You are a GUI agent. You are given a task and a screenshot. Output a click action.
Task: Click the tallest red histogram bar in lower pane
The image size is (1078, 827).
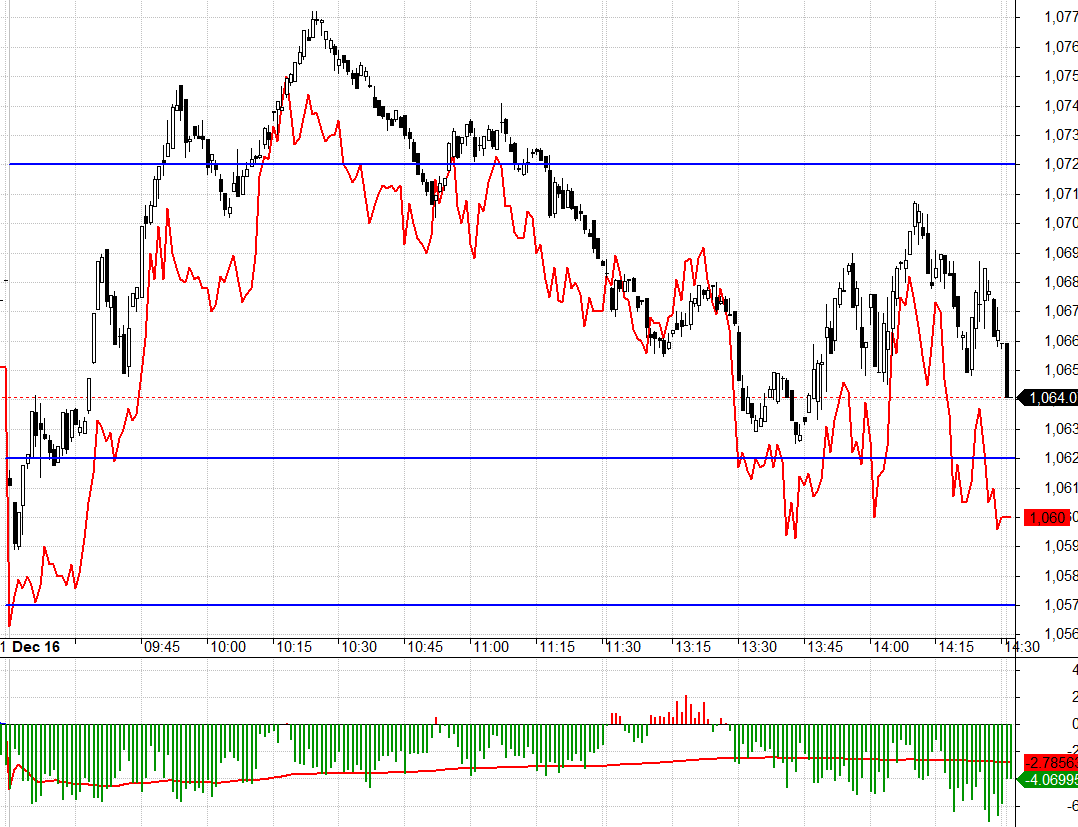pos(686,709)
